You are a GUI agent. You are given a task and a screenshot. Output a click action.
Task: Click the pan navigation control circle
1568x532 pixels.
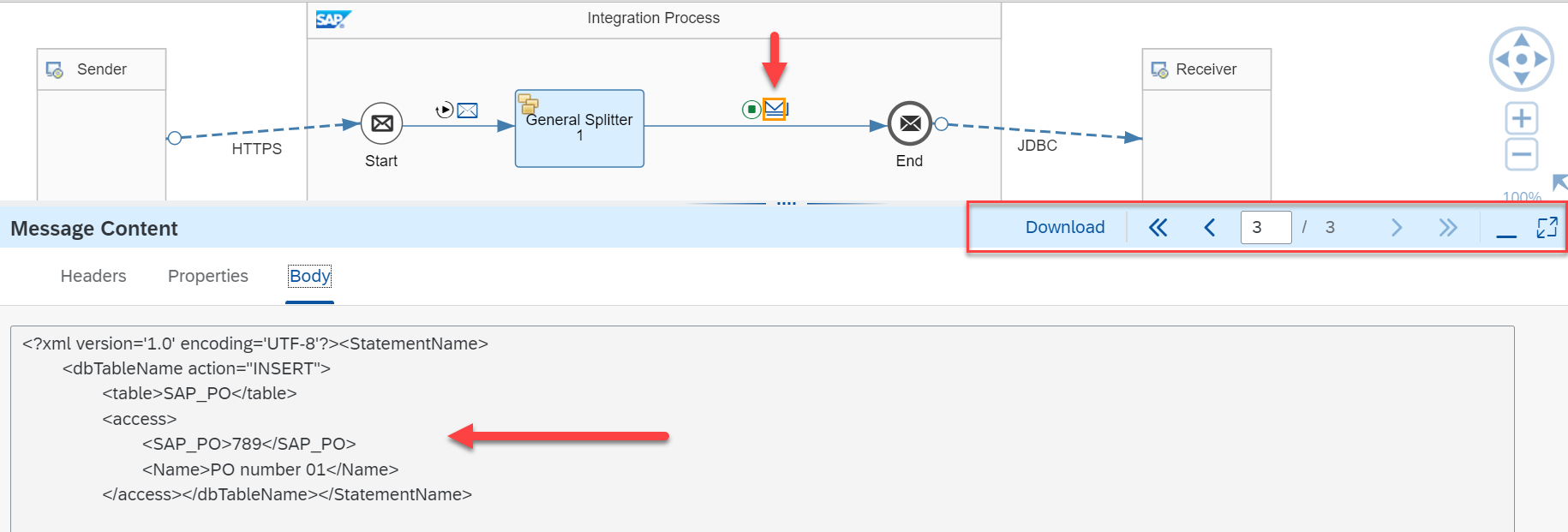click(x=1521, y=58)
